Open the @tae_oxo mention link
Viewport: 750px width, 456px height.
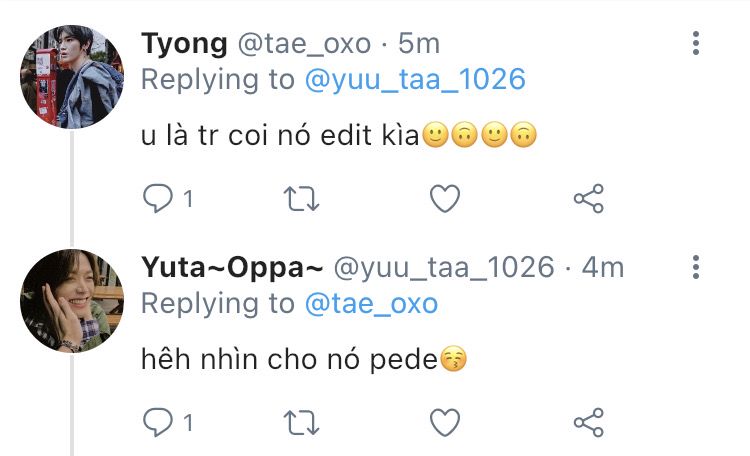(x=371, y=304)
